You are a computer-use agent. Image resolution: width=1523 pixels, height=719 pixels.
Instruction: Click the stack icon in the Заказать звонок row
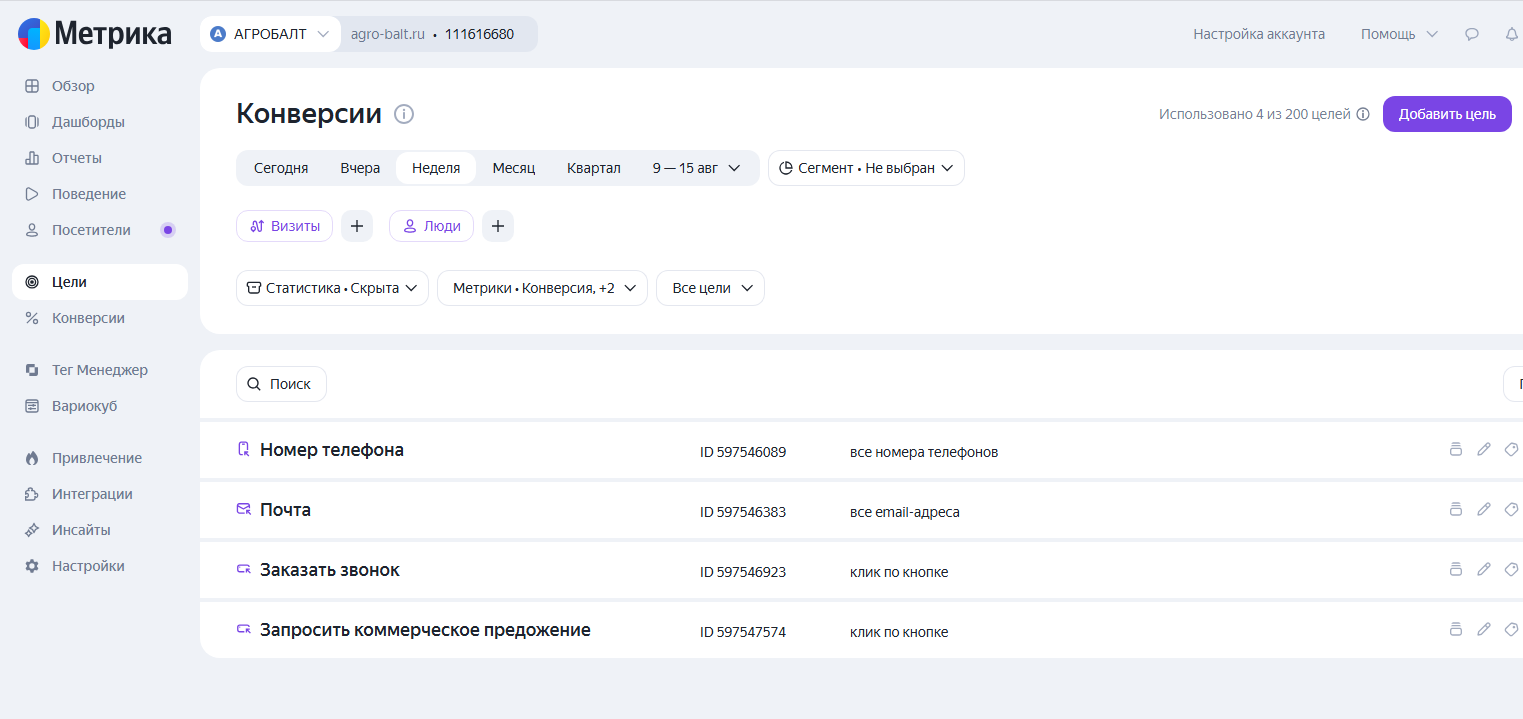[x=1456, y=569]
